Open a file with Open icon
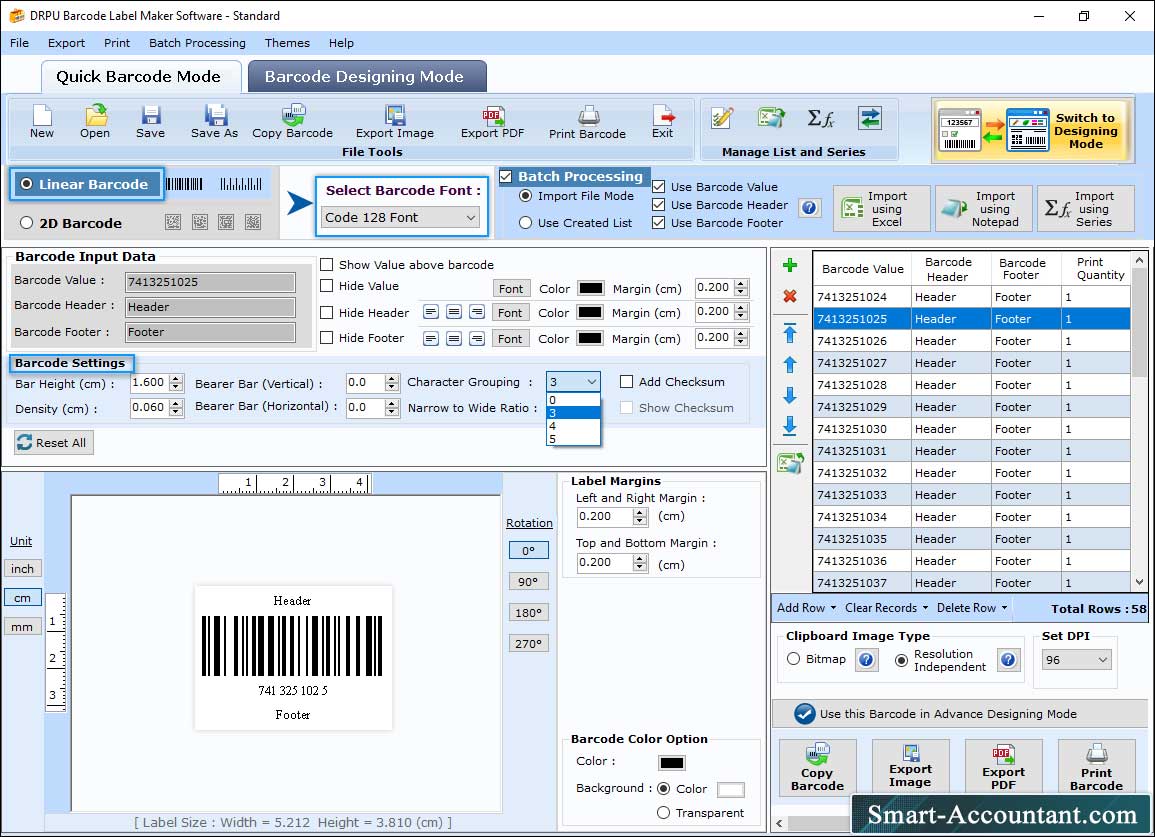This screenshot has width=1155, height=837. point(95,122)
